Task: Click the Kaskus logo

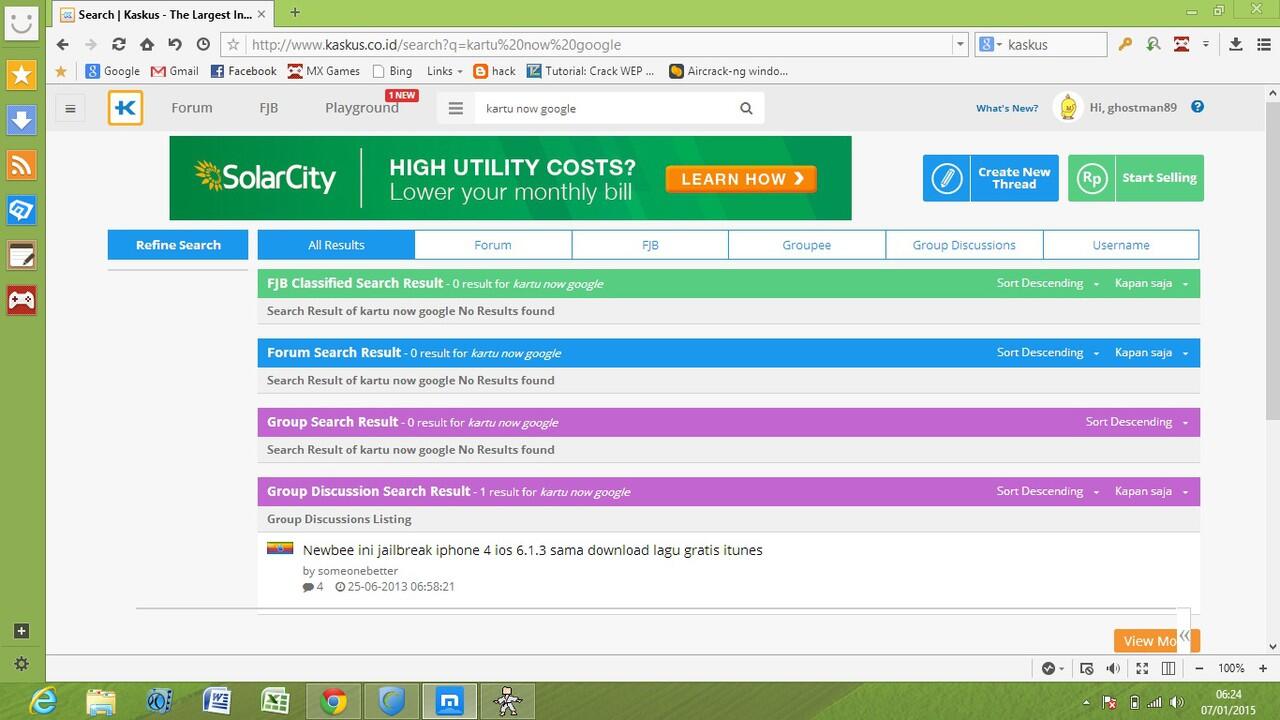Action: 125,108
